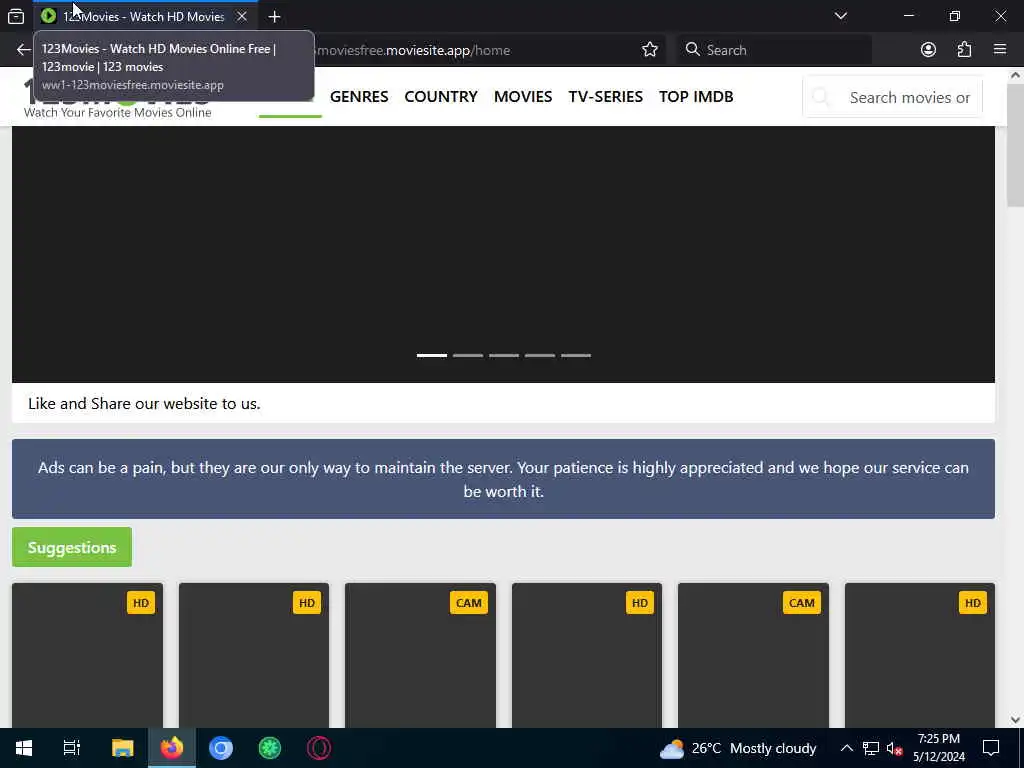Go to the TV-SERIES section
1024x768 pixels.
pos(605,97)
